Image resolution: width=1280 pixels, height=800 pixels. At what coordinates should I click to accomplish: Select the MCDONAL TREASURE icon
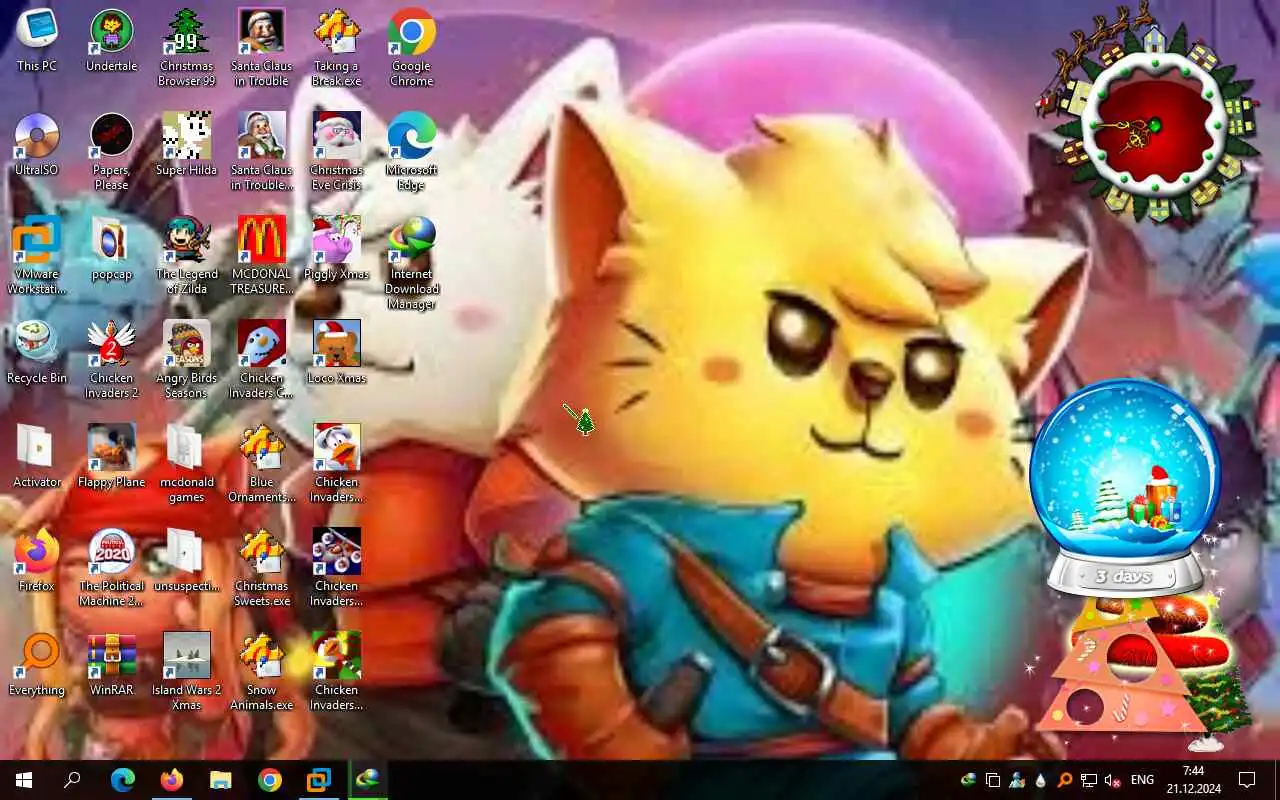262,255
